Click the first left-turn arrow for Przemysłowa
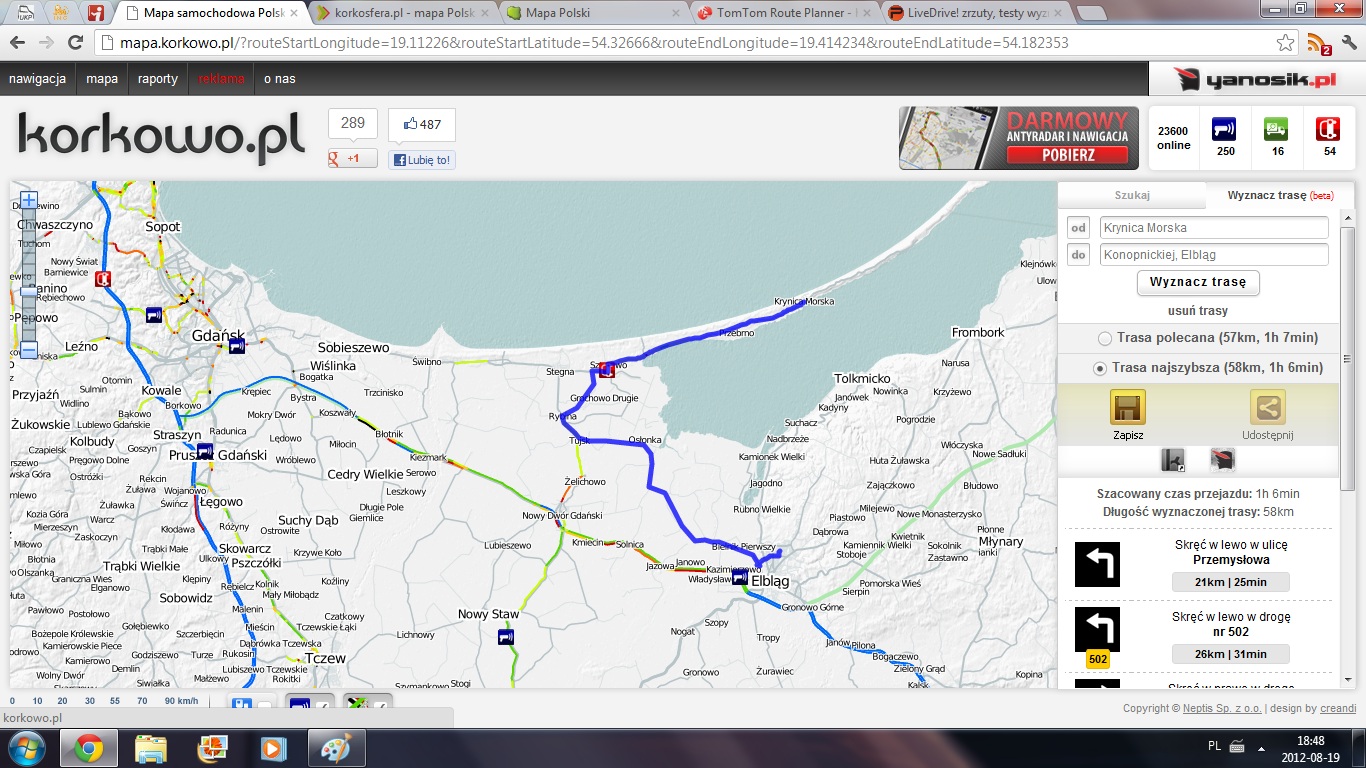 [1097, 564]
